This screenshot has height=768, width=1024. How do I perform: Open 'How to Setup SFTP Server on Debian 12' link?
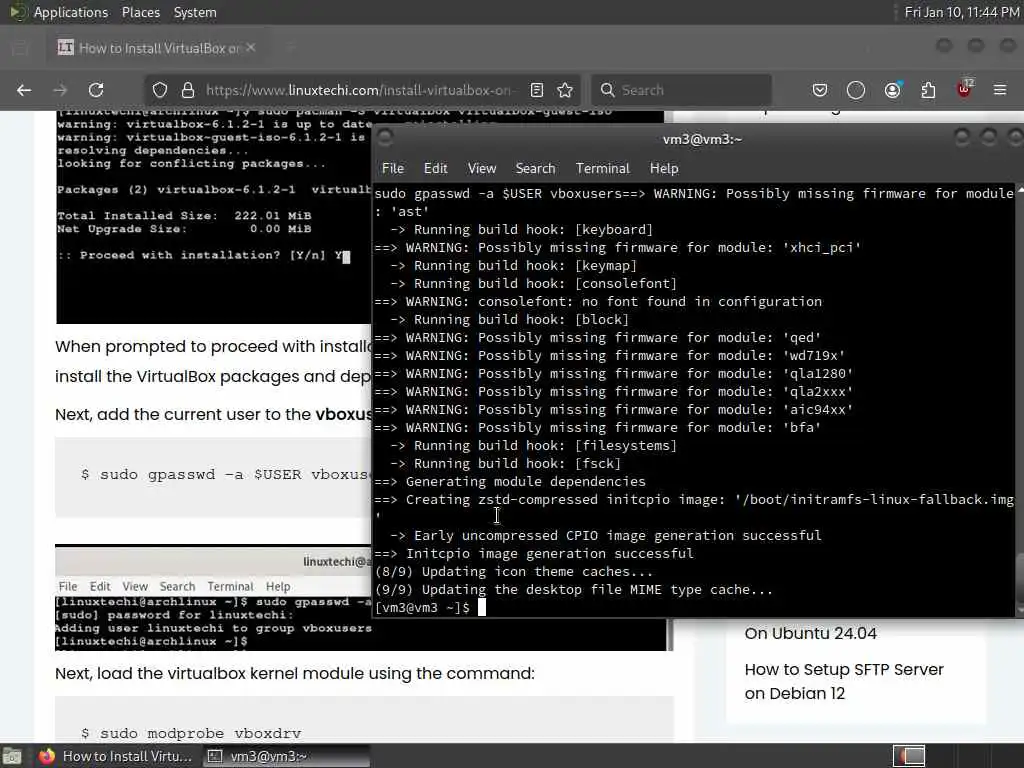coord(844,681)
